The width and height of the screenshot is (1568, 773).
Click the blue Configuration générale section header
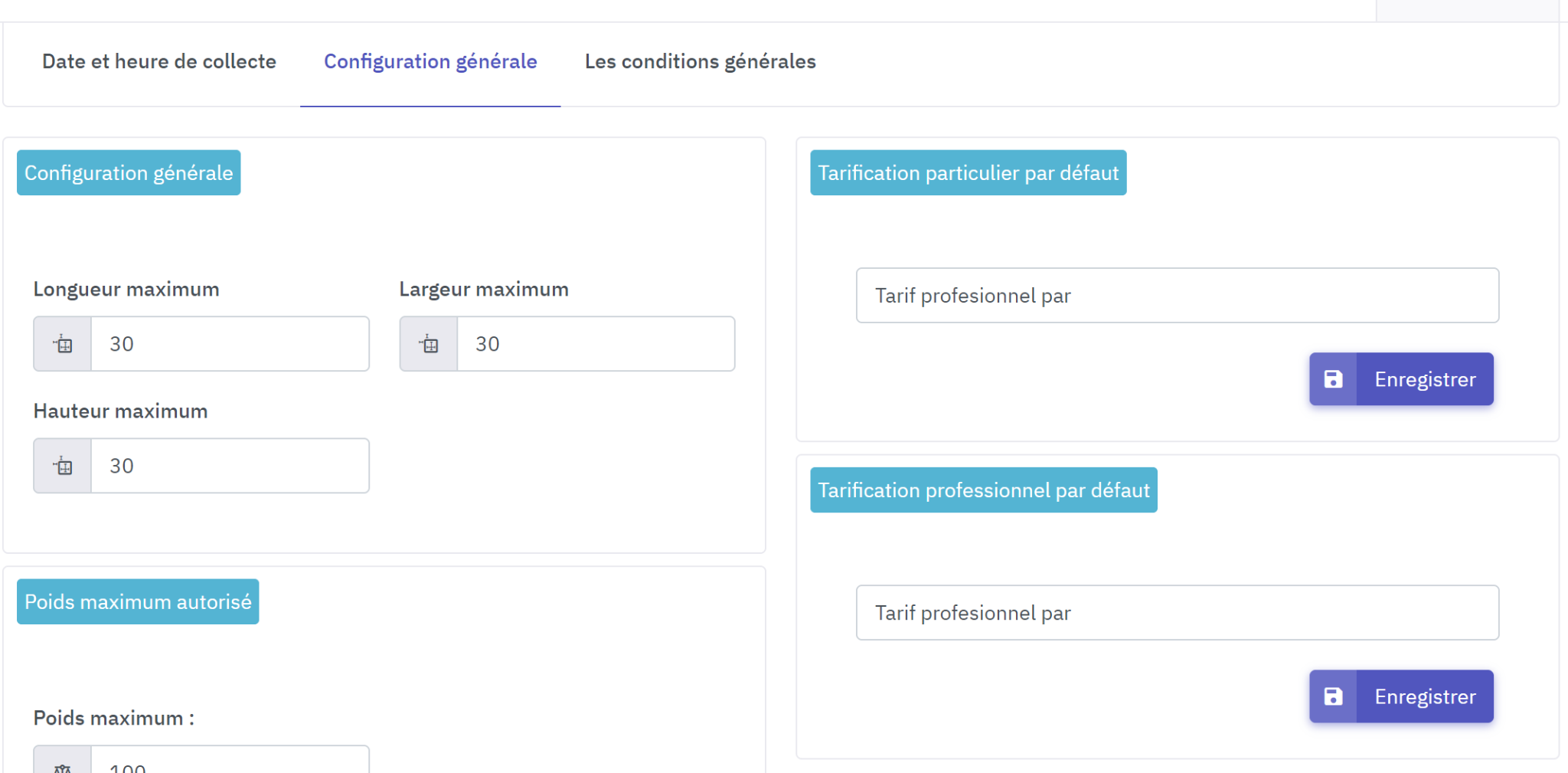click(129, 173)
